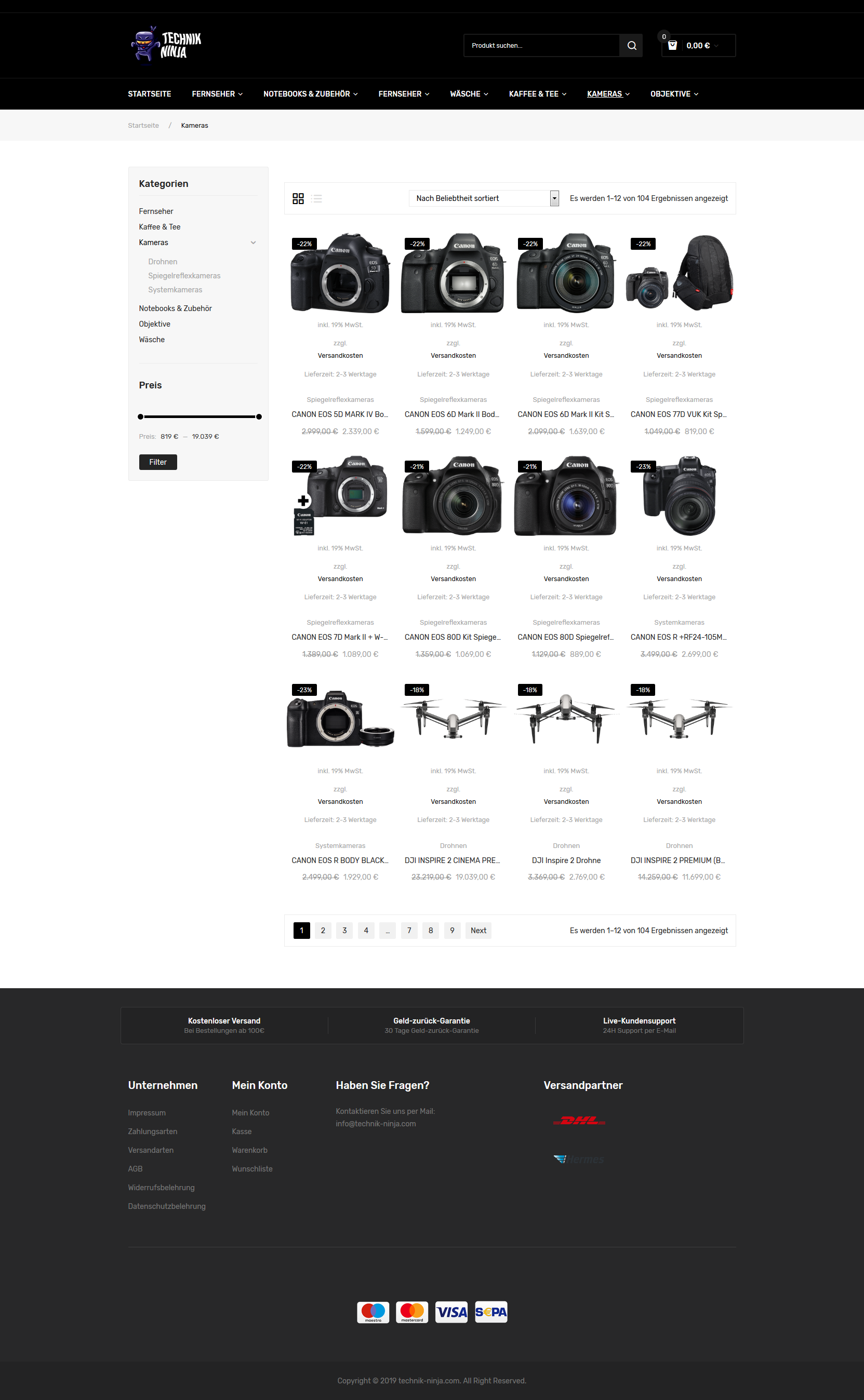Open the Kaffee & Tee menu

click(x=537, y=93)
